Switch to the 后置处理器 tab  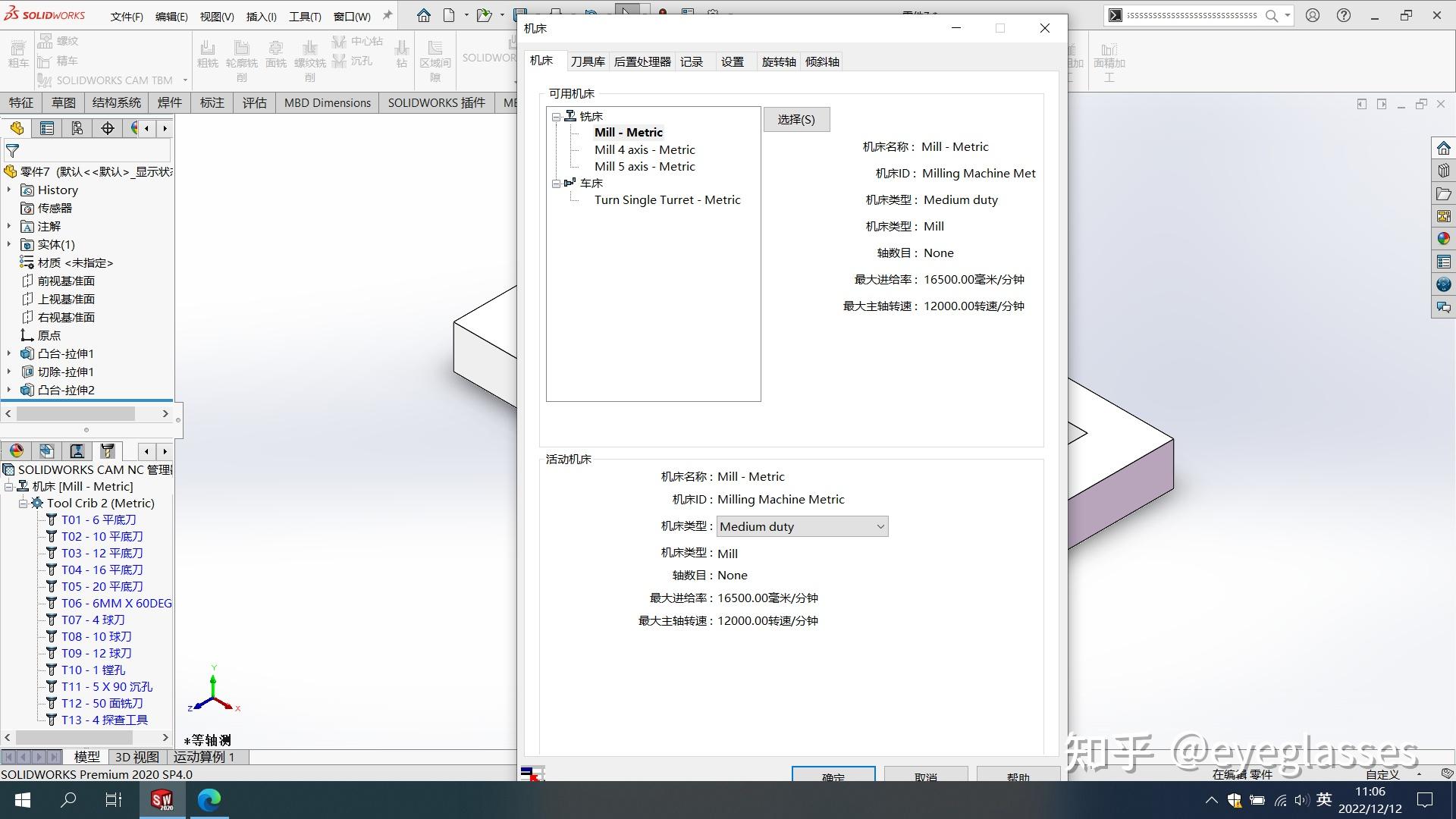pos(642,61)
